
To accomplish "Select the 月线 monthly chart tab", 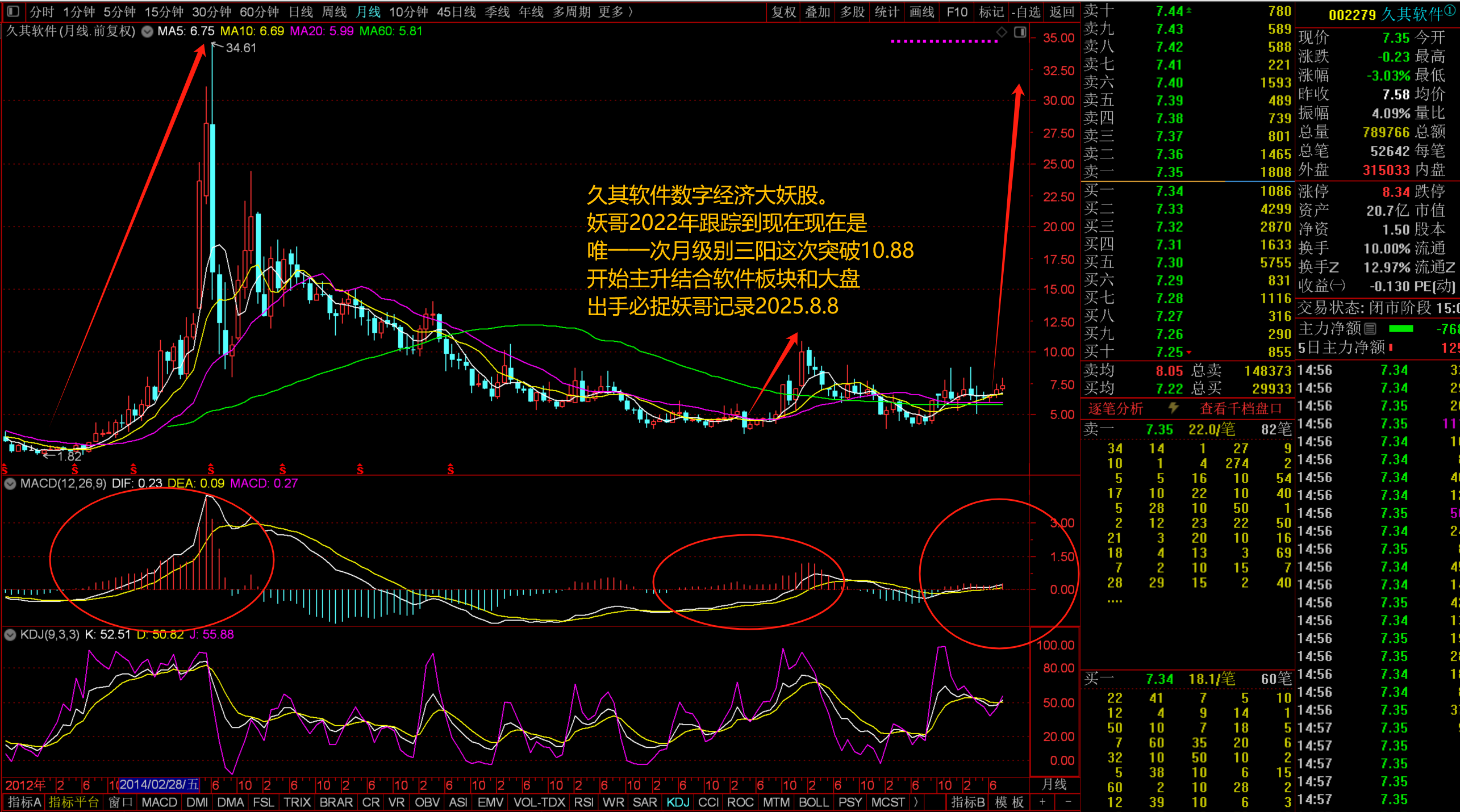I will [368, 11].
